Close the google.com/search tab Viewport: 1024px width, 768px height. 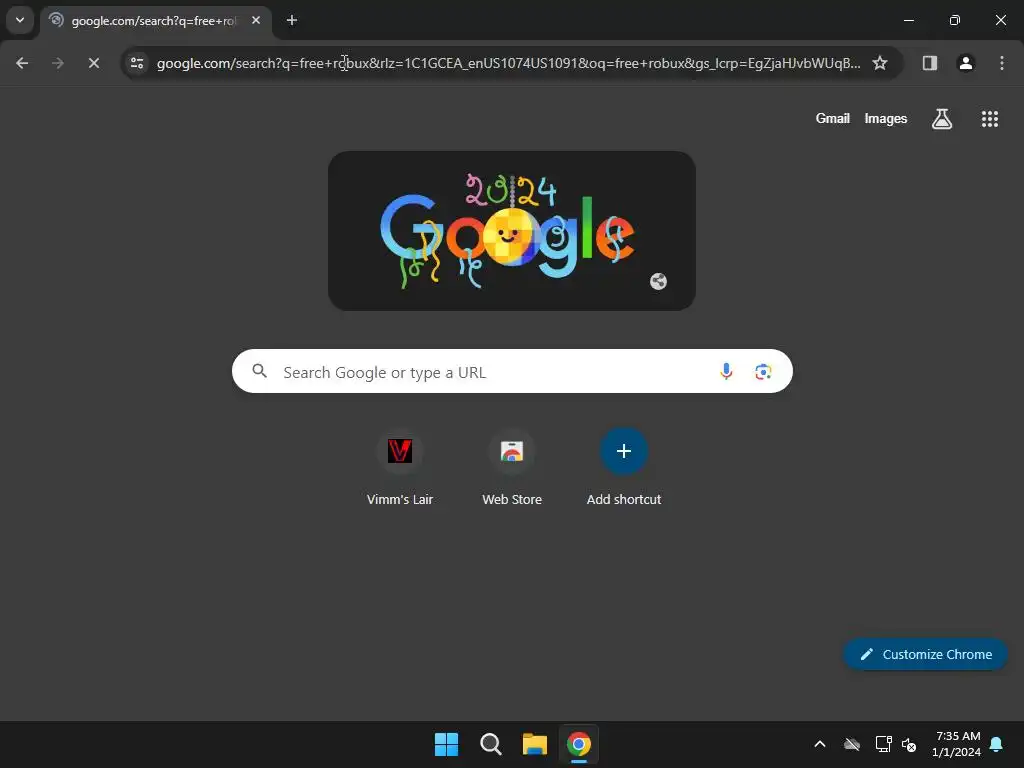click(256, 20)
